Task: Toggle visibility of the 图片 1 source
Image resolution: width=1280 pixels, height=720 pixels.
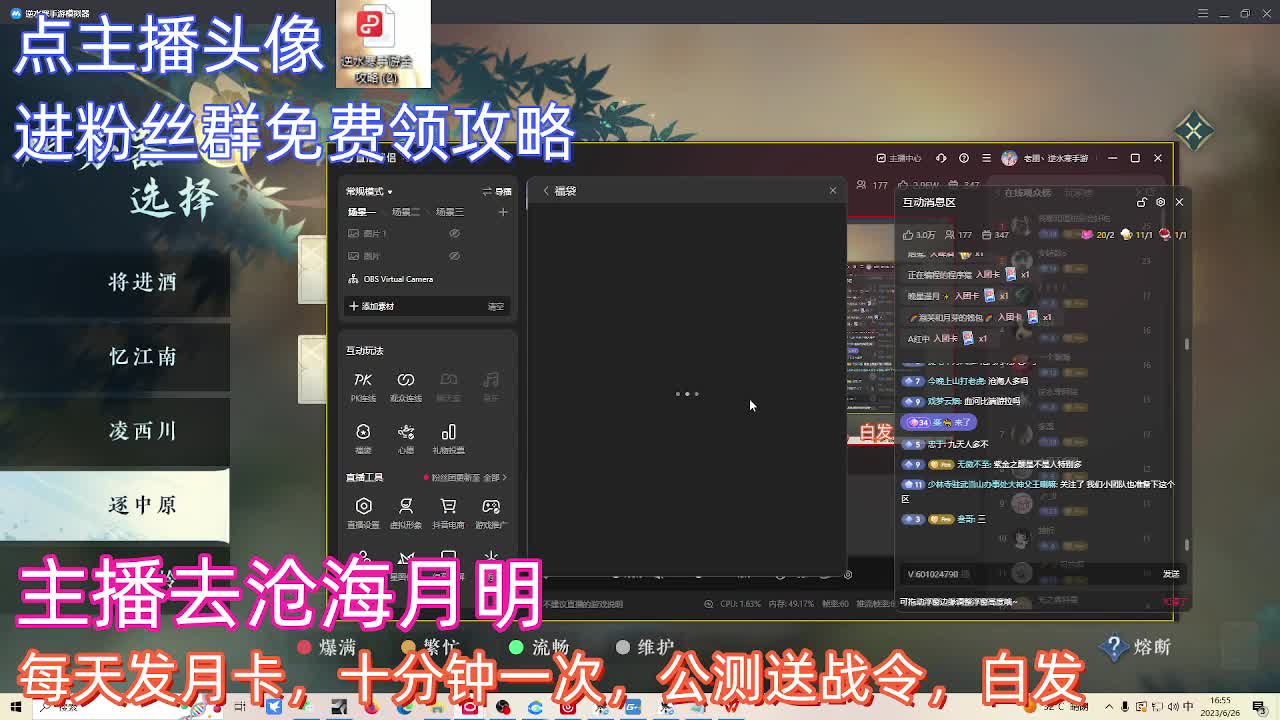Action: (454, 233)
